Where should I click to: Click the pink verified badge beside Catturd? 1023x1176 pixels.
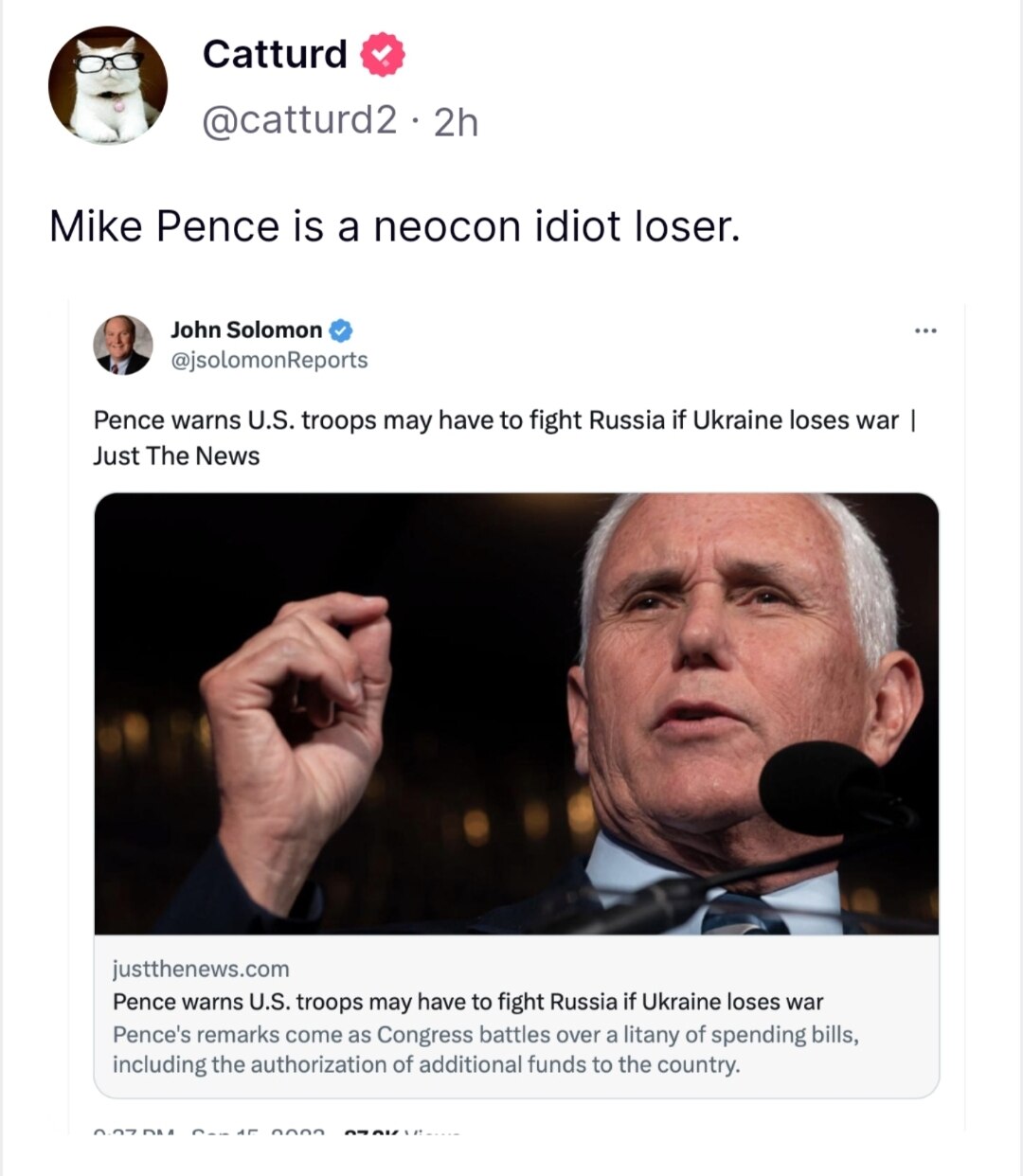(x=382, y=55)
